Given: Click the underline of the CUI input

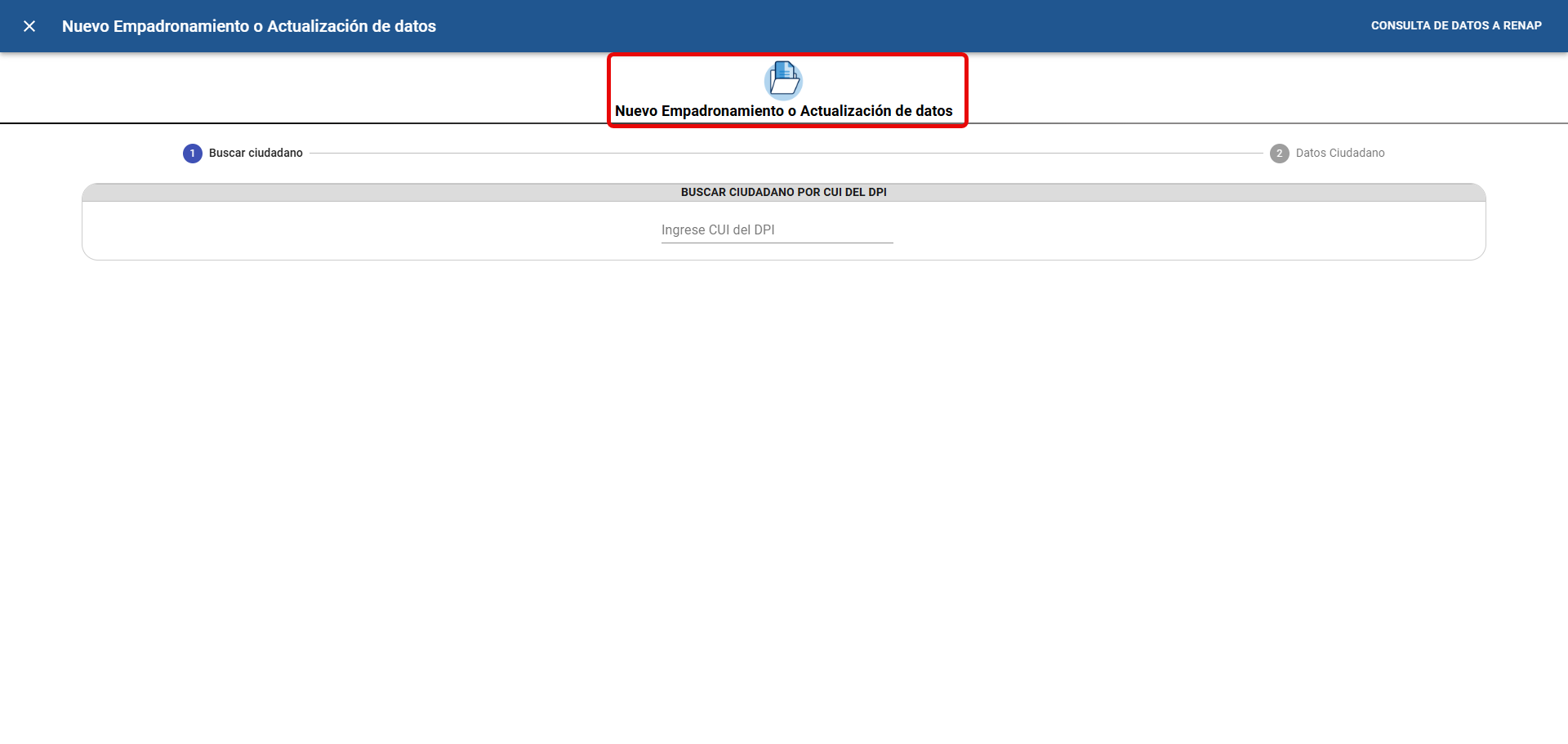Looking at the screenshot, I should tap(777, 243).
